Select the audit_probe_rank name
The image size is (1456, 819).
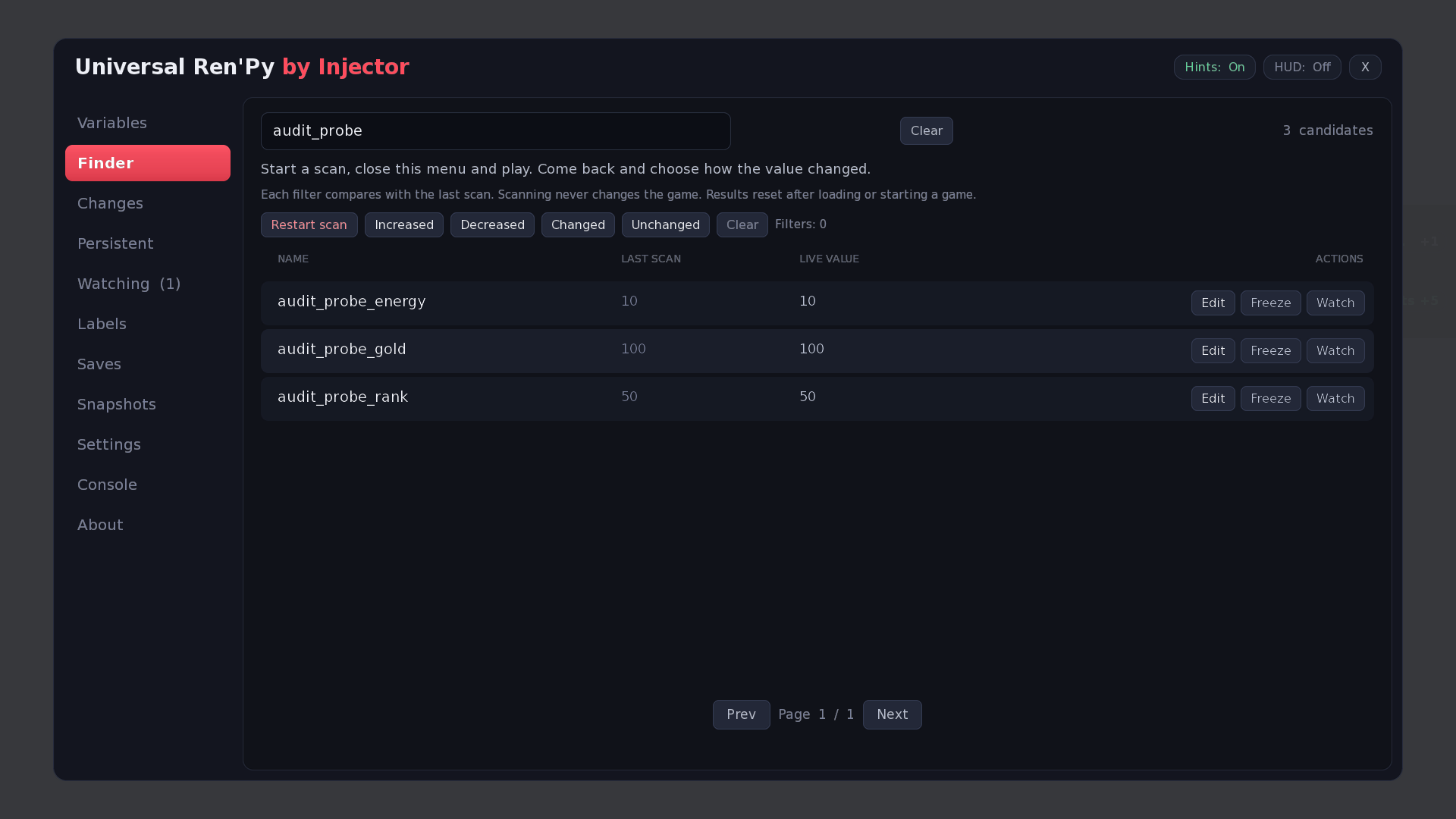pos(343,397)
